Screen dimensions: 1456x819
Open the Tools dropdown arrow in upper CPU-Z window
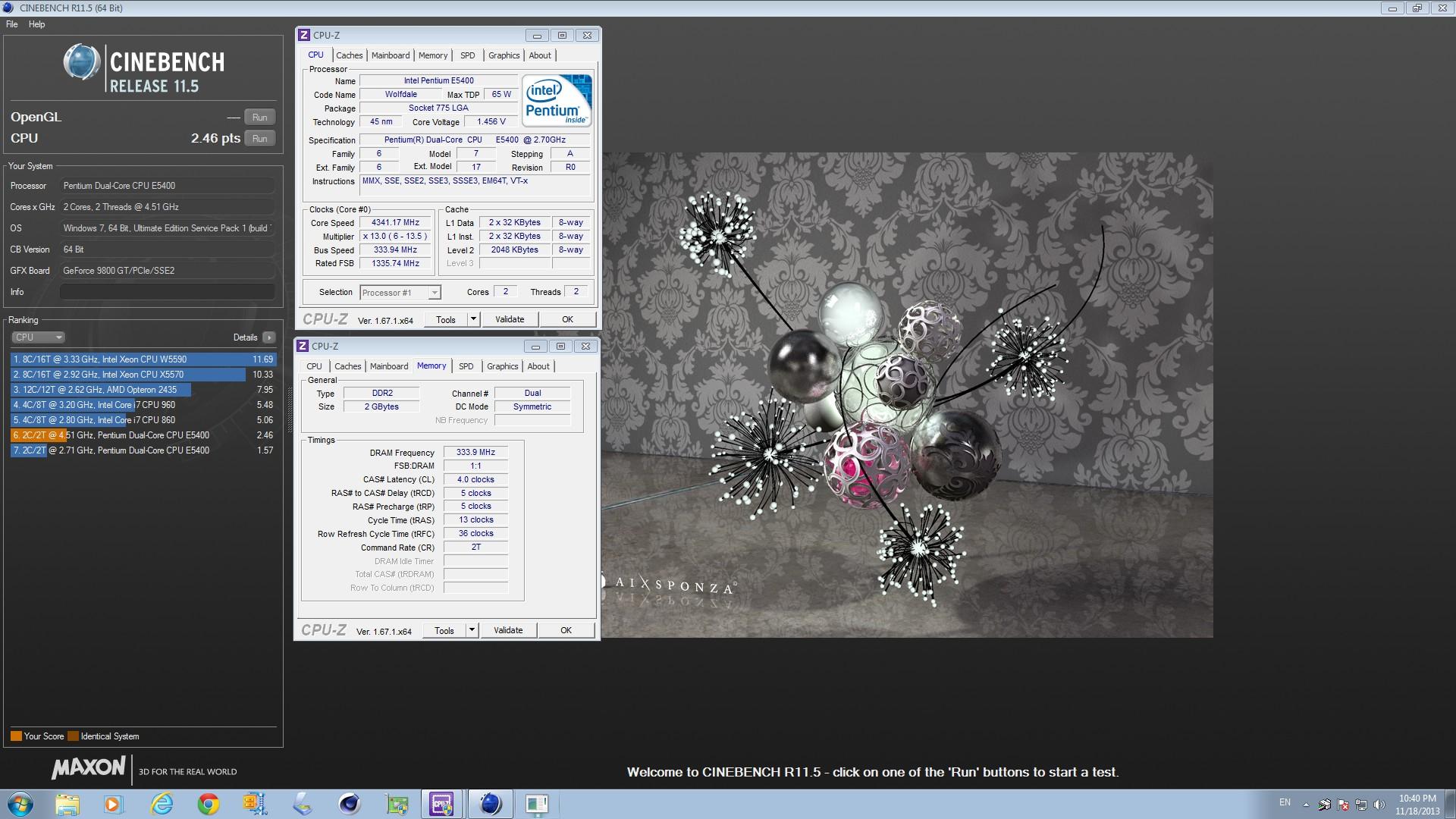[473, 319]
